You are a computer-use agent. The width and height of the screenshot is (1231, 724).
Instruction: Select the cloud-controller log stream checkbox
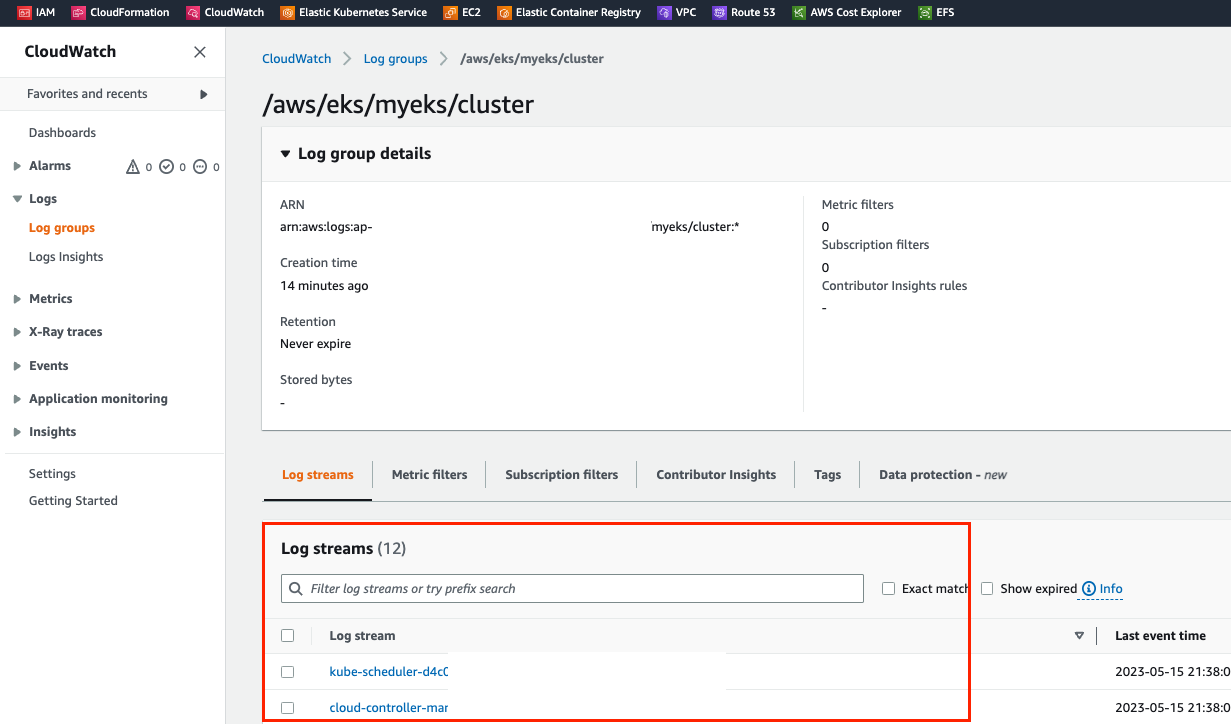288,708
